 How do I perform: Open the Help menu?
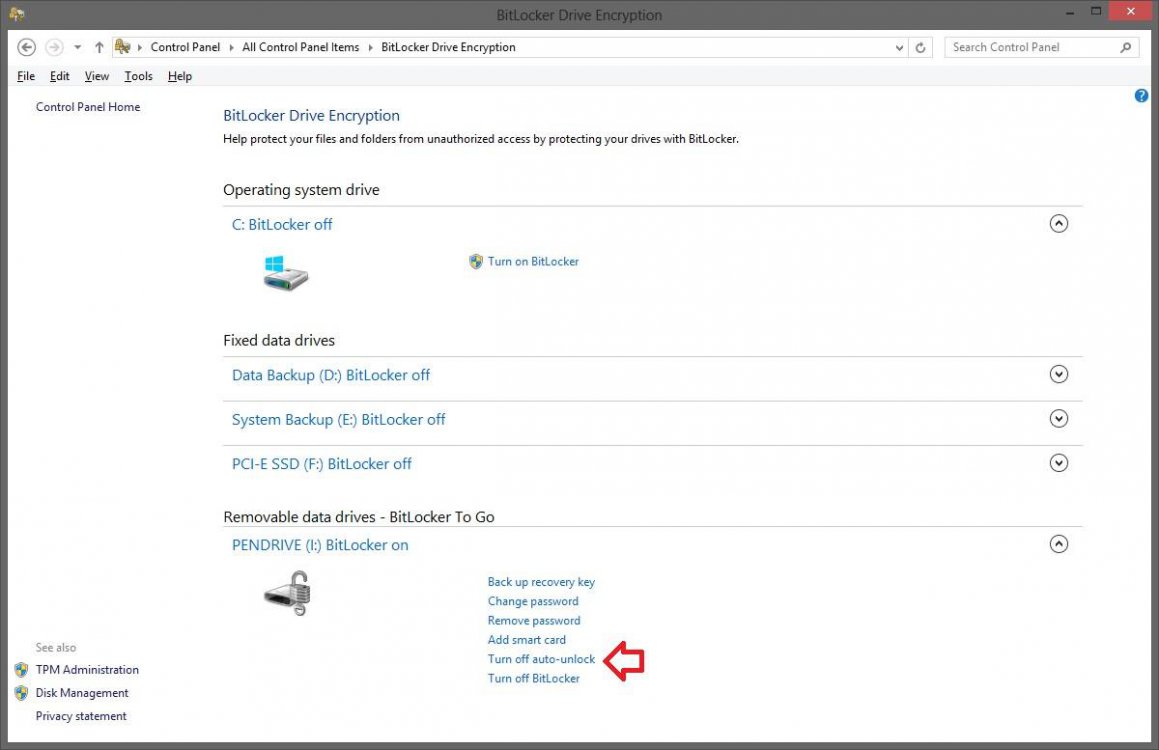(180, 76)
